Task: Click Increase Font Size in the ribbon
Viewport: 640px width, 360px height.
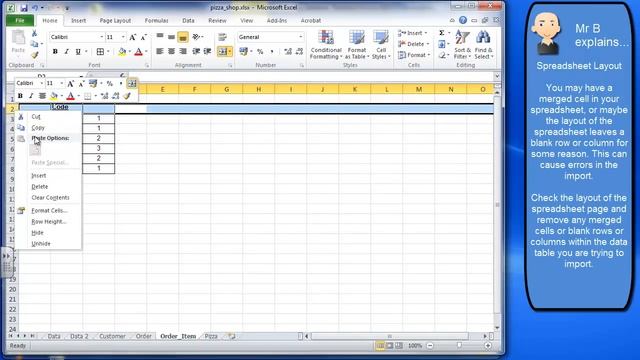Action: click(132, 37)
